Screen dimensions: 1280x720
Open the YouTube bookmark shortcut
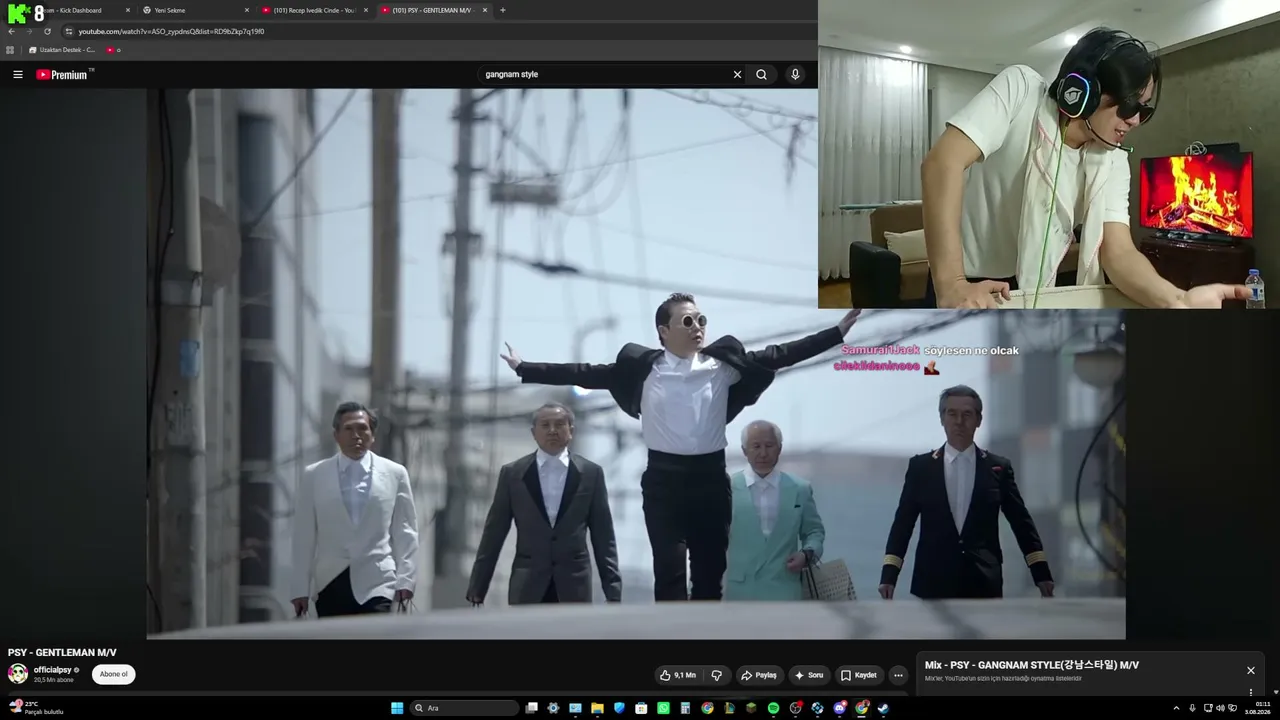pos(113,50)
